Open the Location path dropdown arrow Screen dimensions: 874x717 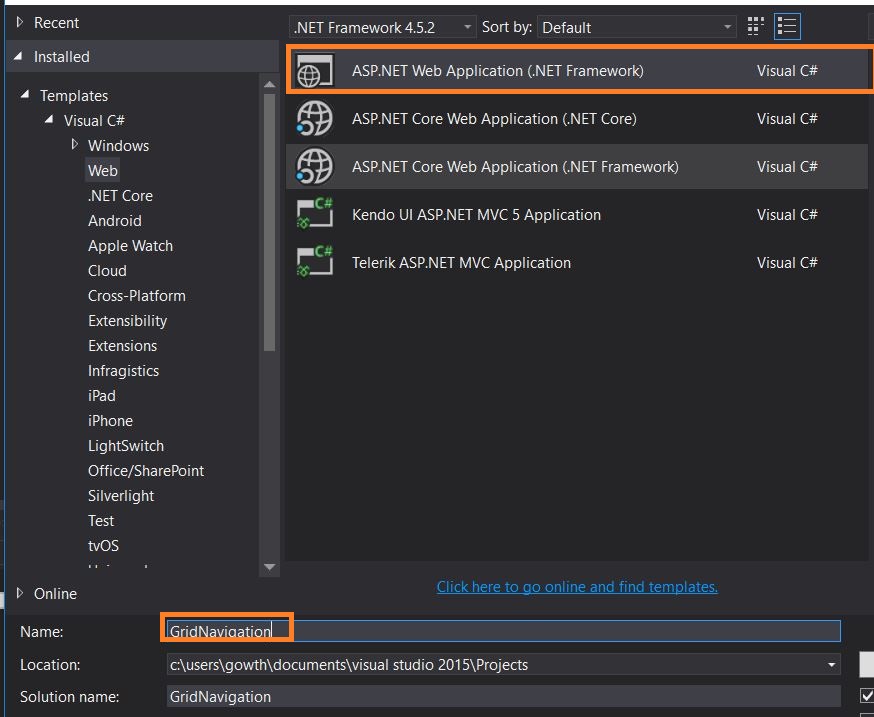click(832, 664)
